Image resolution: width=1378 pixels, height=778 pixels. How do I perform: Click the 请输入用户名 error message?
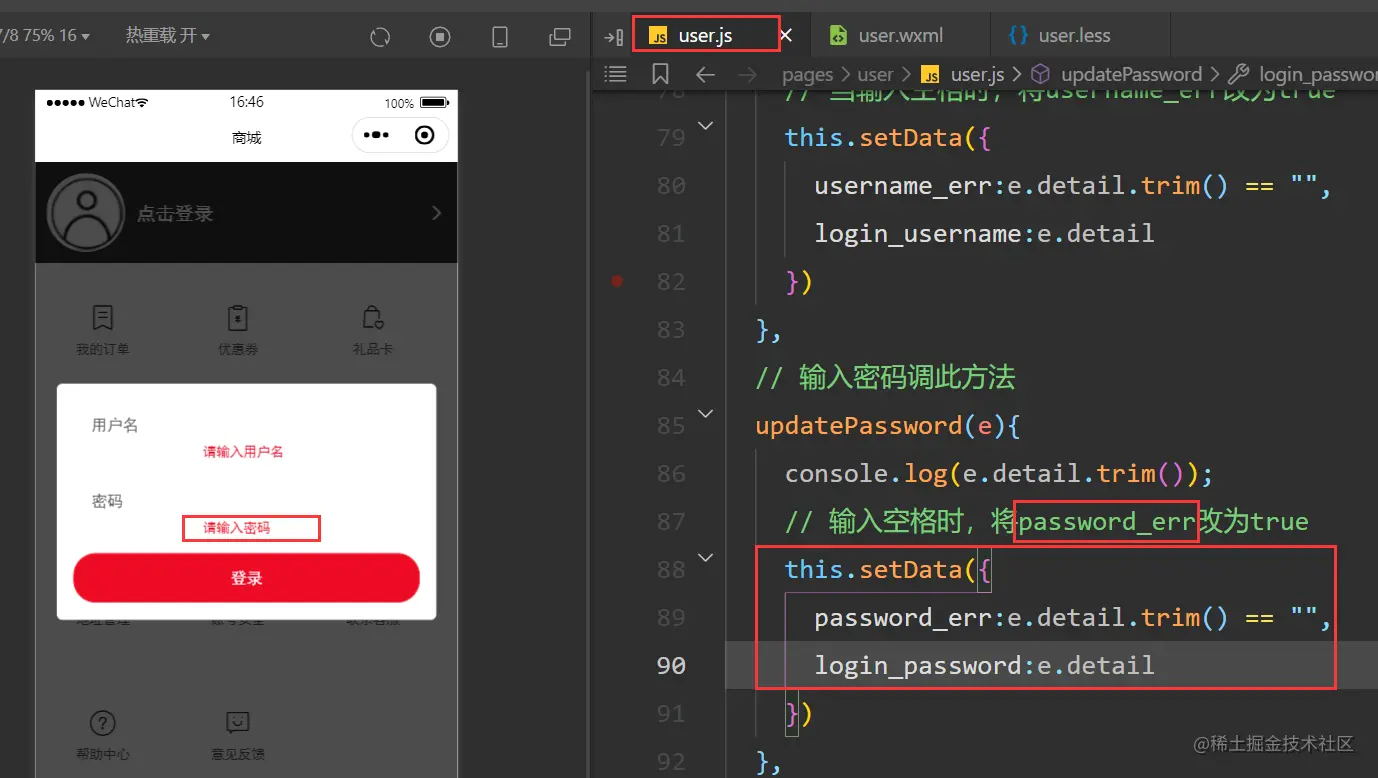(243, 452)
